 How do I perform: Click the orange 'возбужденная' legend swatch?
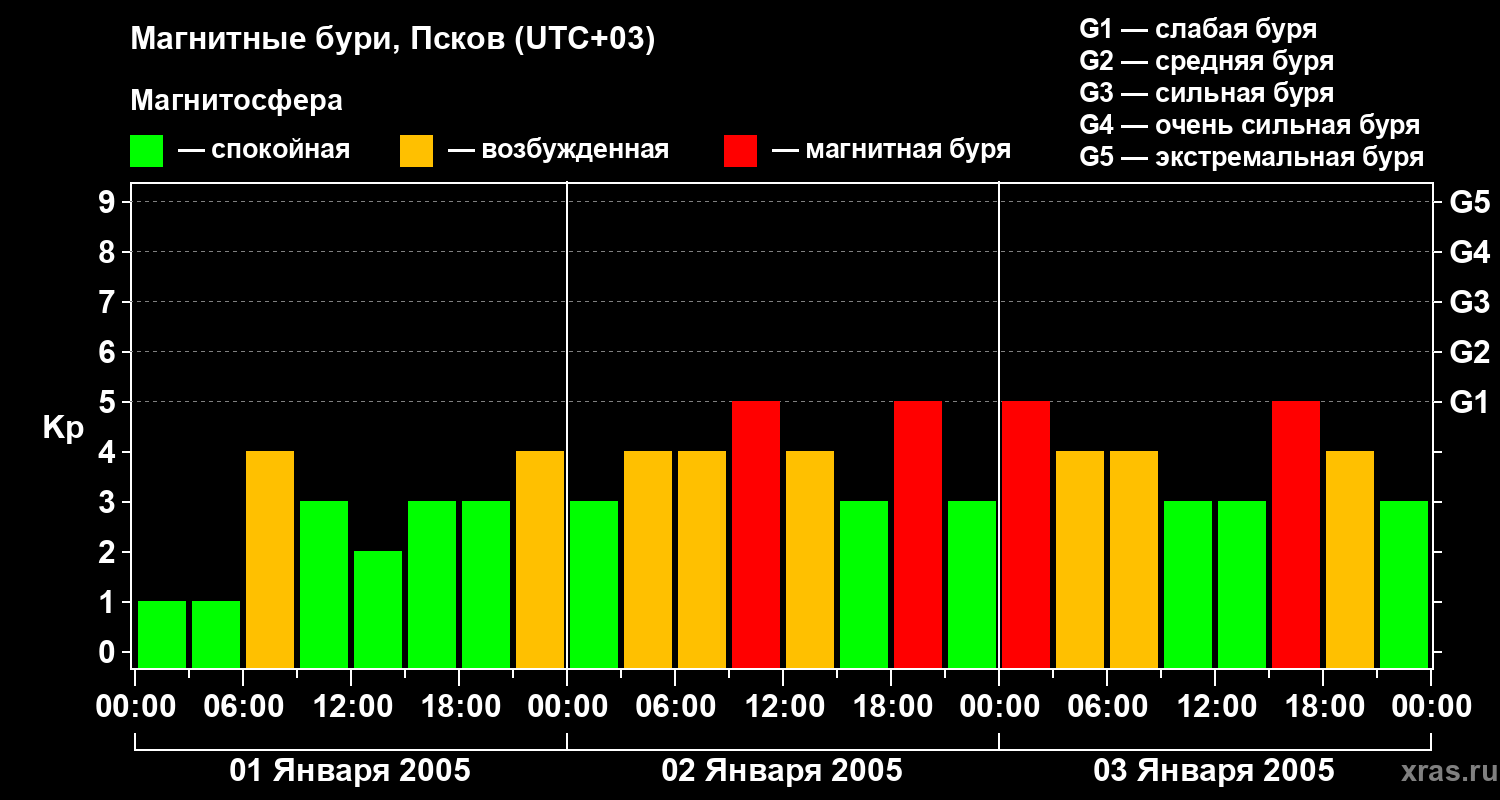pos(416,151)
